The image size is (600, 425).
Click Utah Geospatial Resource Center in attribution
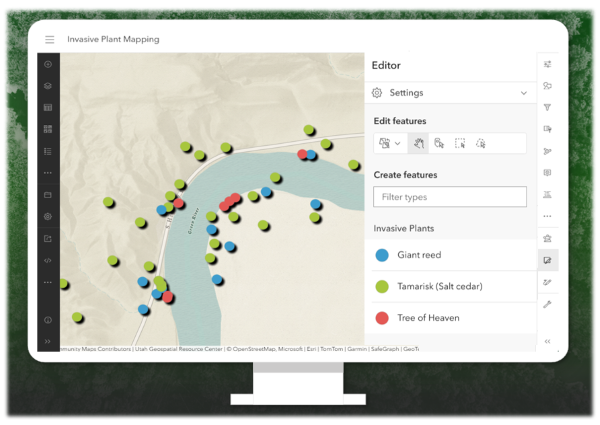pyautogui.click(x=179, y=349)
